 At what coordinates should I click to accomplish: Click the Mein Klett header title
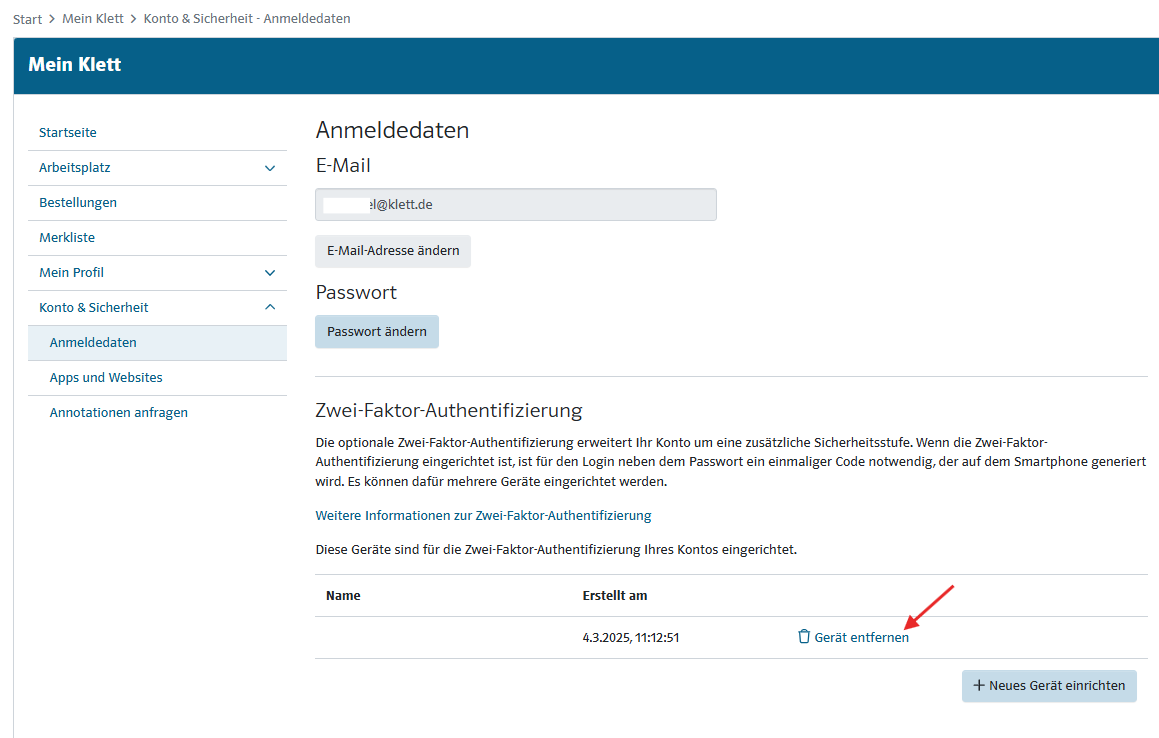[75, 64]
